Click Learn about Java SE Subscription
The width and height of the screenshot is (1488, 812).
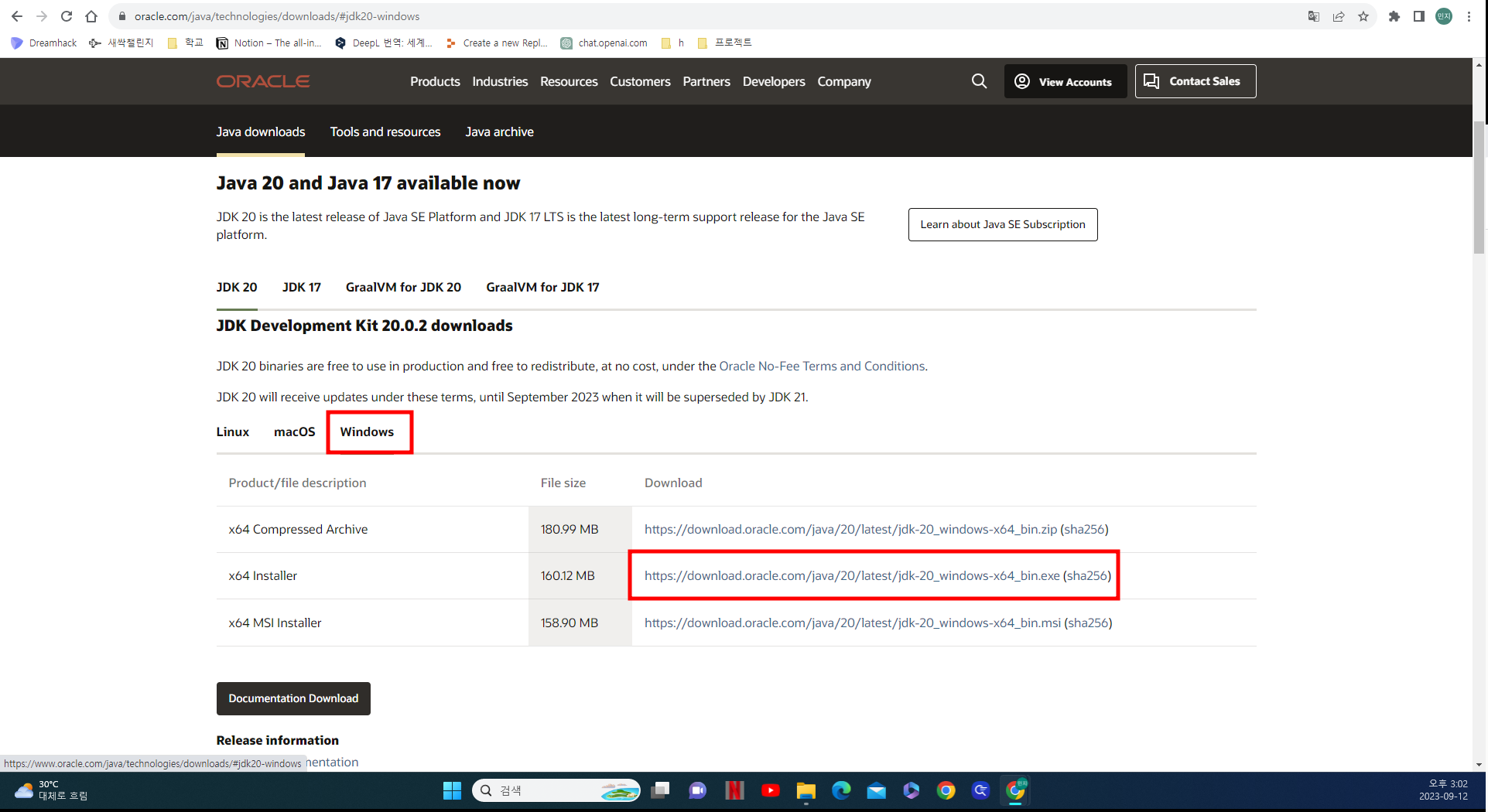coord(1003,224)
